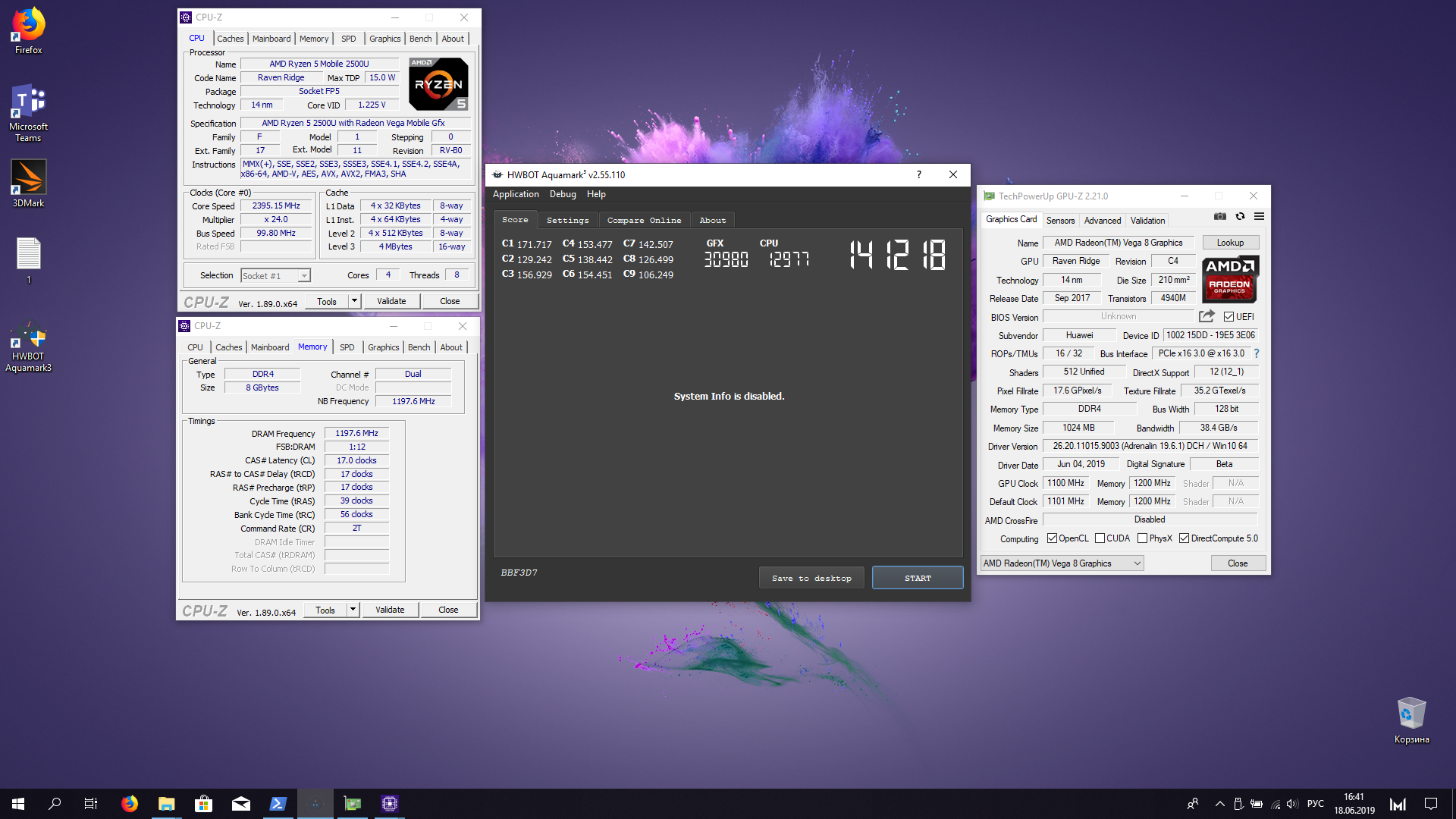Click Lookup button in GPU-Z
The width and height of the screenshot is (1456, 819).
[x=1230, y=243]
